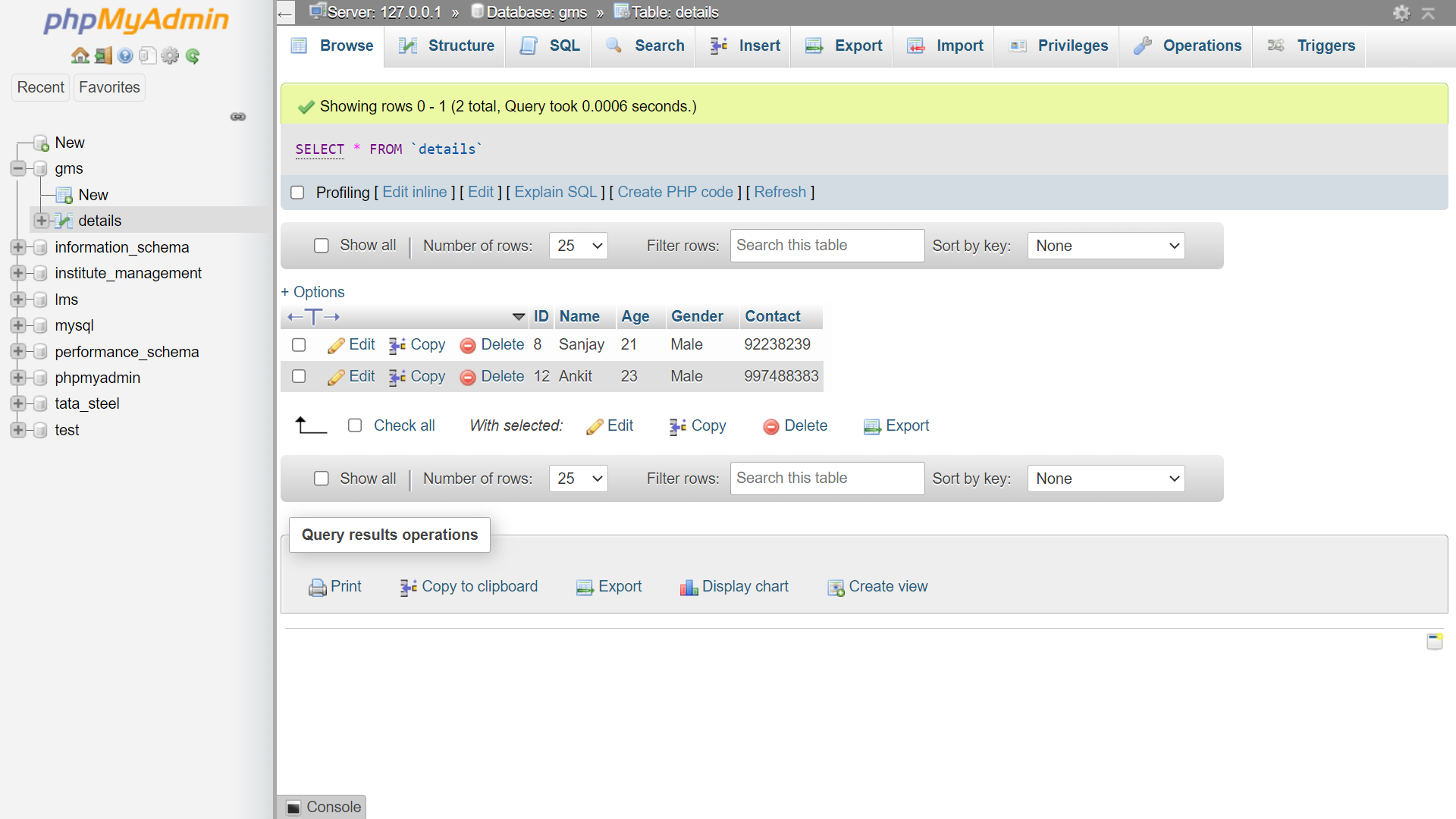Enable the Profiling checkbox
Viewport: 1456px width, 819px height.
pos(297,193)
